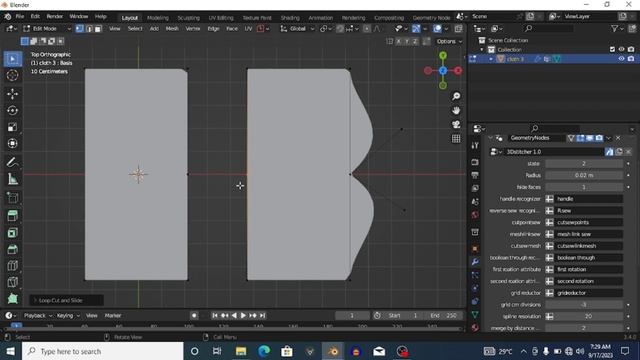The height and width of the screenshot is (360, 640).
Task: Switch to the Modeling workspace tab
Action: (x=158, y=18)
